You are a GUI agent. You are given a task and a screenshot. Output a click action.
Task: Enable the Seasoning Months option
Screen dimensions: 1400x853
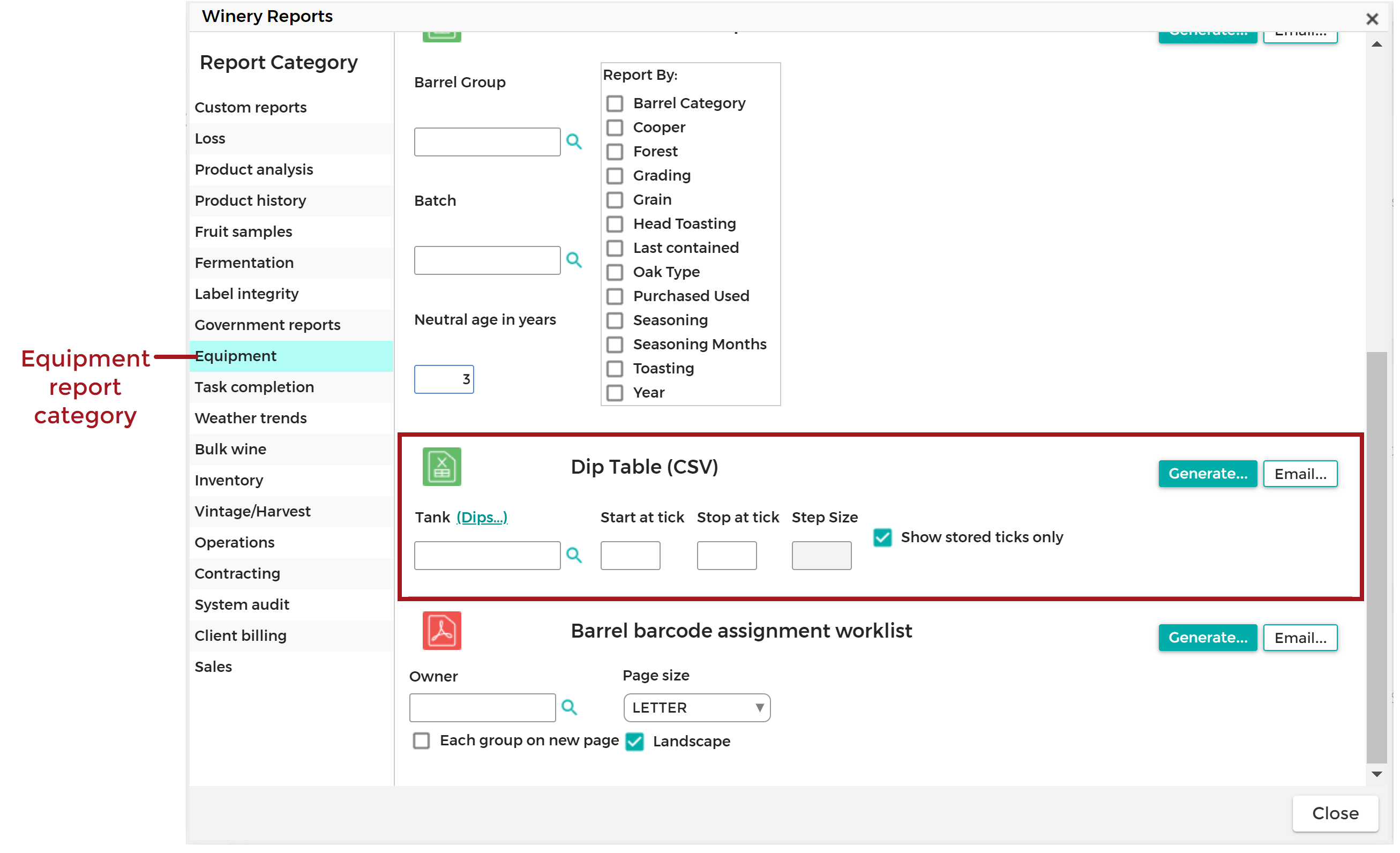click(615, 345)
